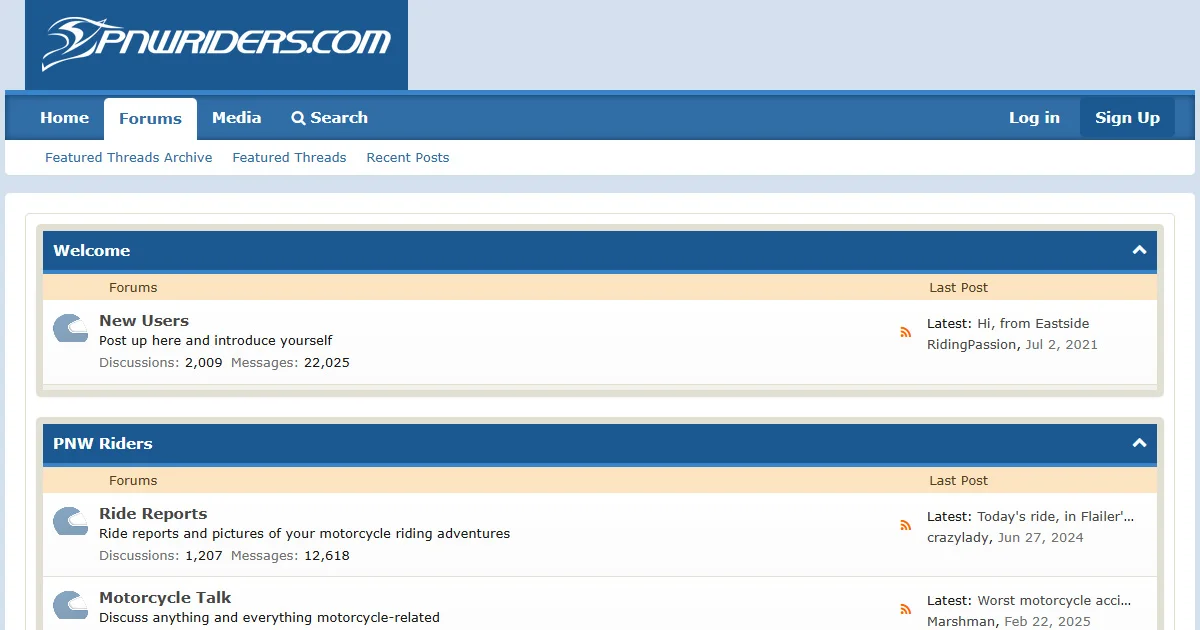Open the Recent Posts link
Image resolution: width=1200 pixels, height=630 pixels.
(x=407, y=157)
